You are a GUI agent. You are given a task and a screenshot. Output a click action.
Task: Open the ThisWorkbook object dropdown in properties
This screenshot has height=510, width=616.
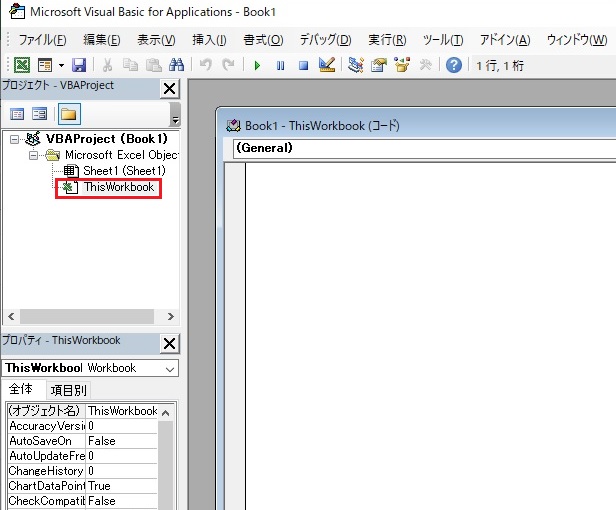click(170, 369)
